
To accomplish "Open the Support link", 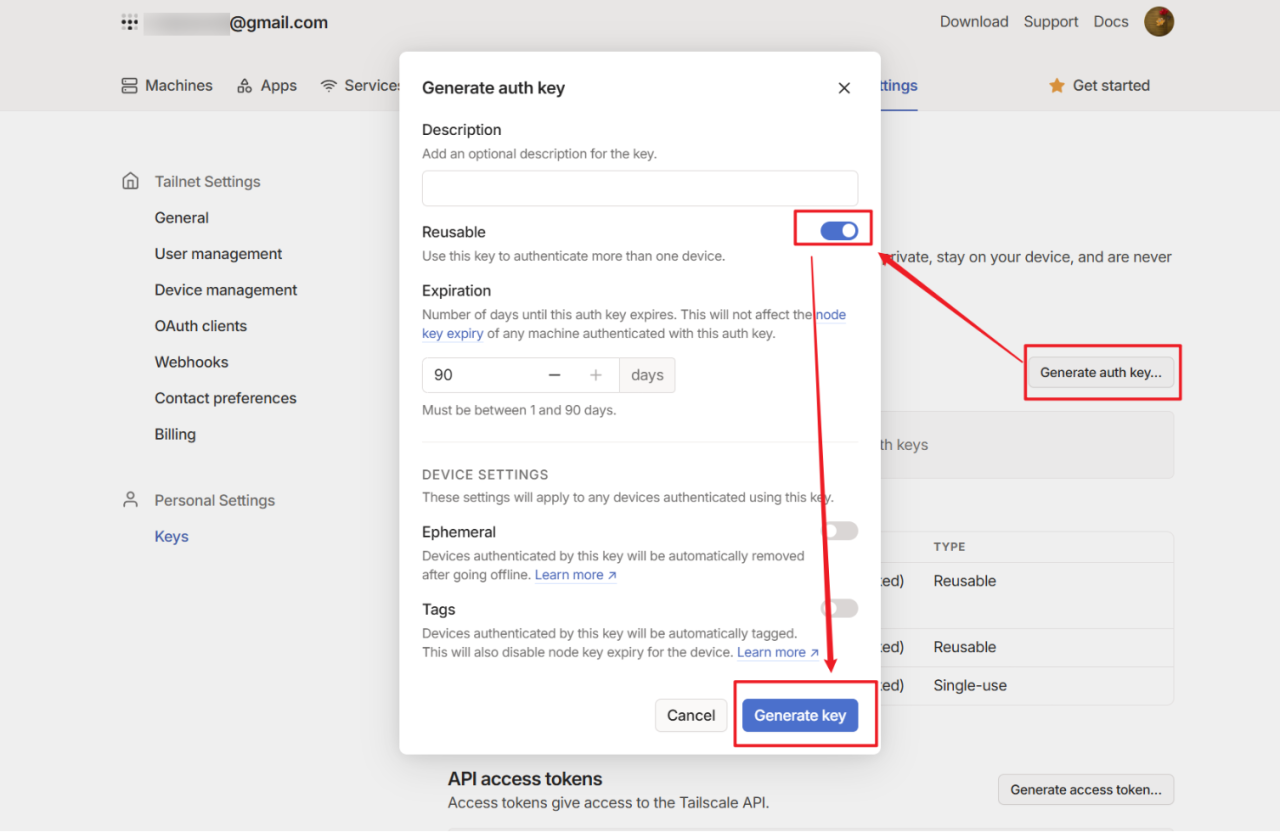I will click(1051, 22).
